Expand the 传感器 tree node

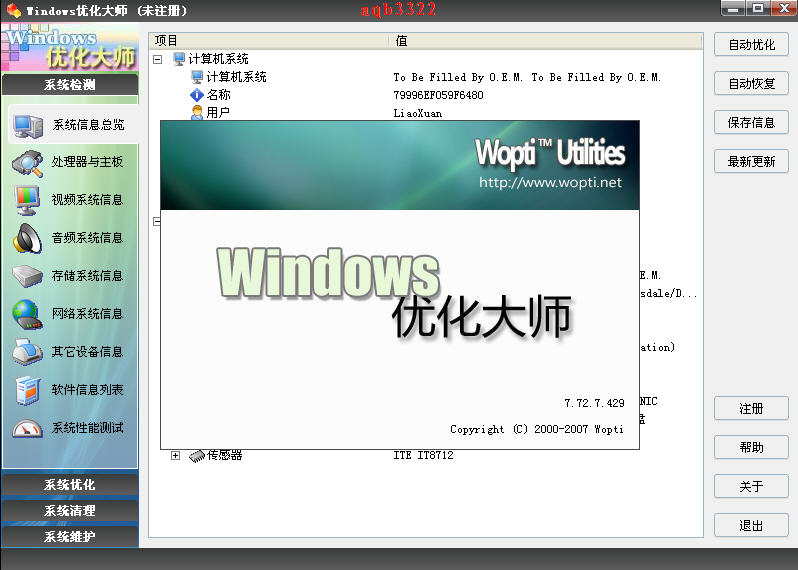click(x=176, y=455)
